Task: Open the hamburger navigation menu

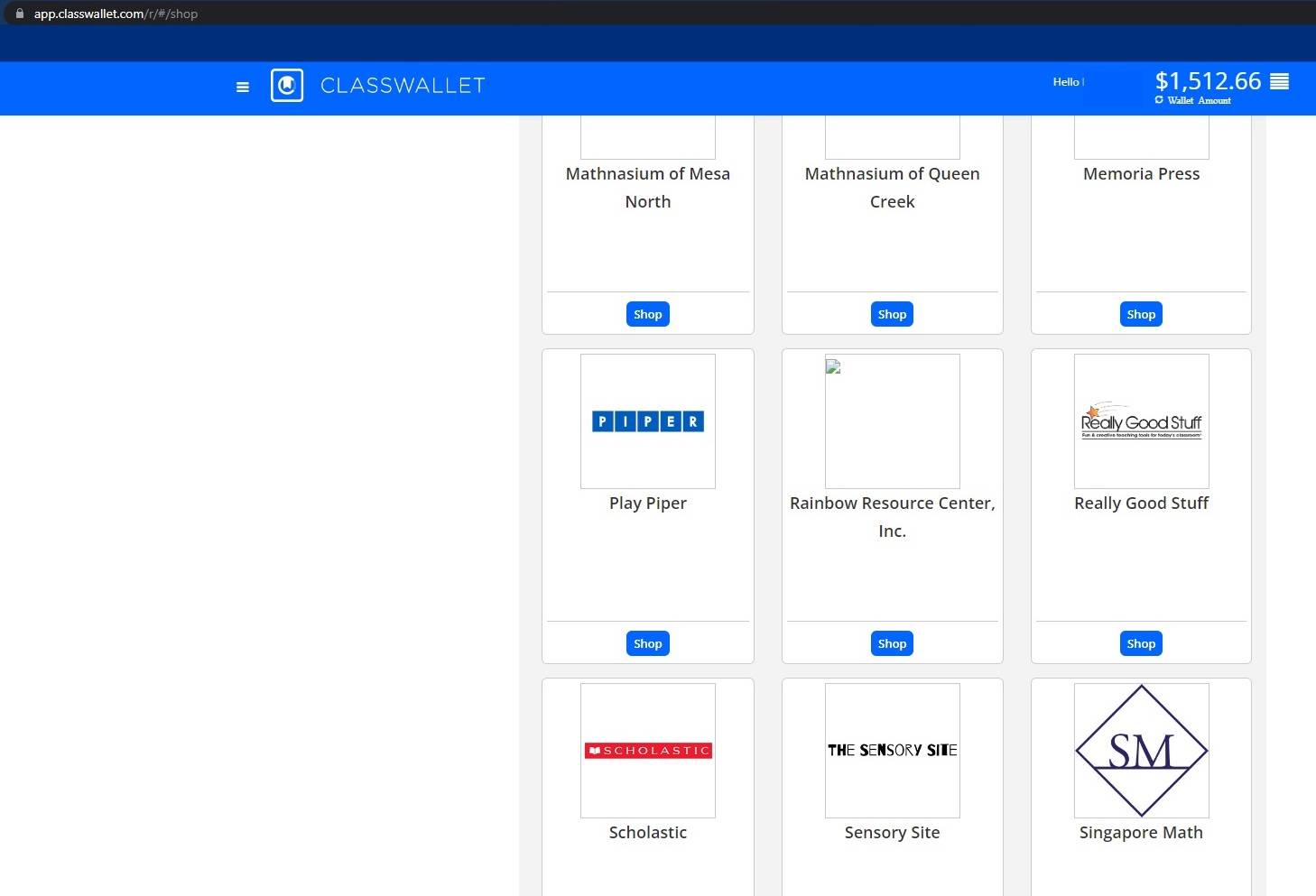Action: pyautogui.click(x=242, y=87)
